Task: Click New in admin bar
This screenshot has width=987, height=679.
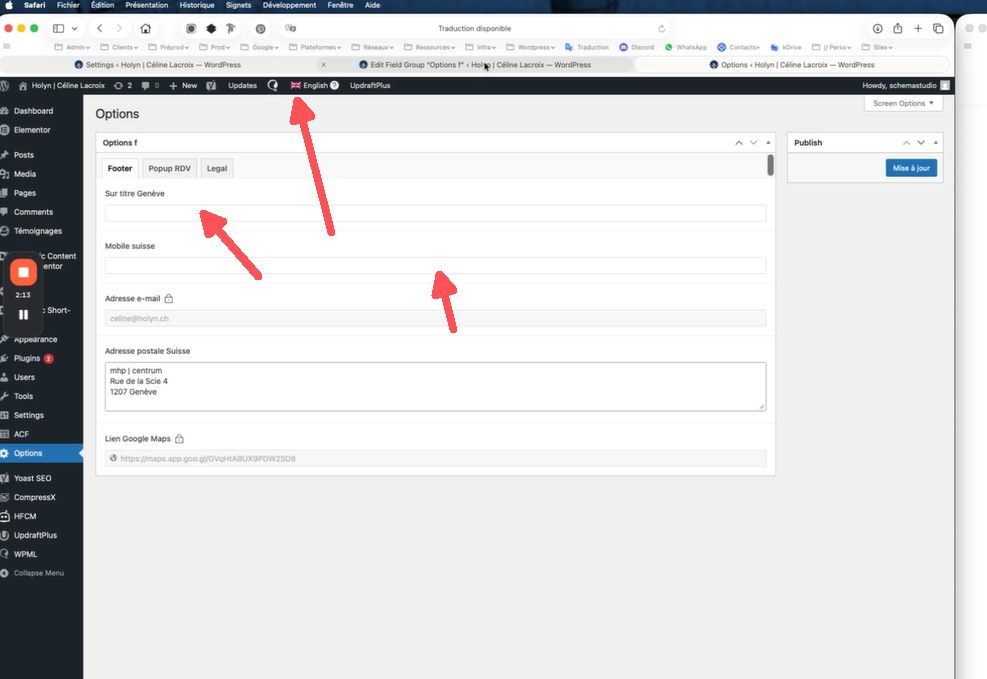Action: click(183, 86)
